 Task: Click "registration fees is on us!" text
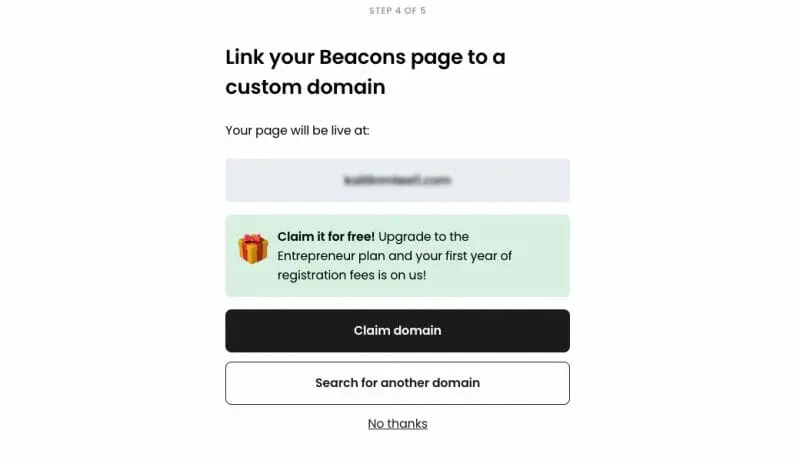[352, 274]
